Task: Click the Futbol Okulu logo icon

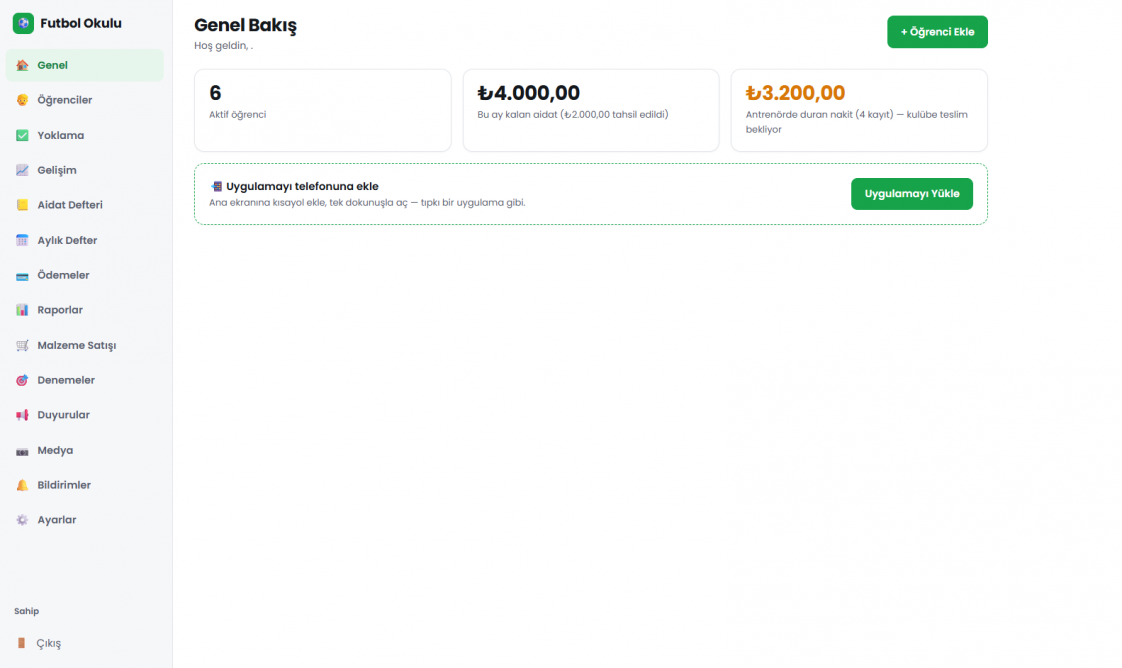Action: tap(23, 23)
